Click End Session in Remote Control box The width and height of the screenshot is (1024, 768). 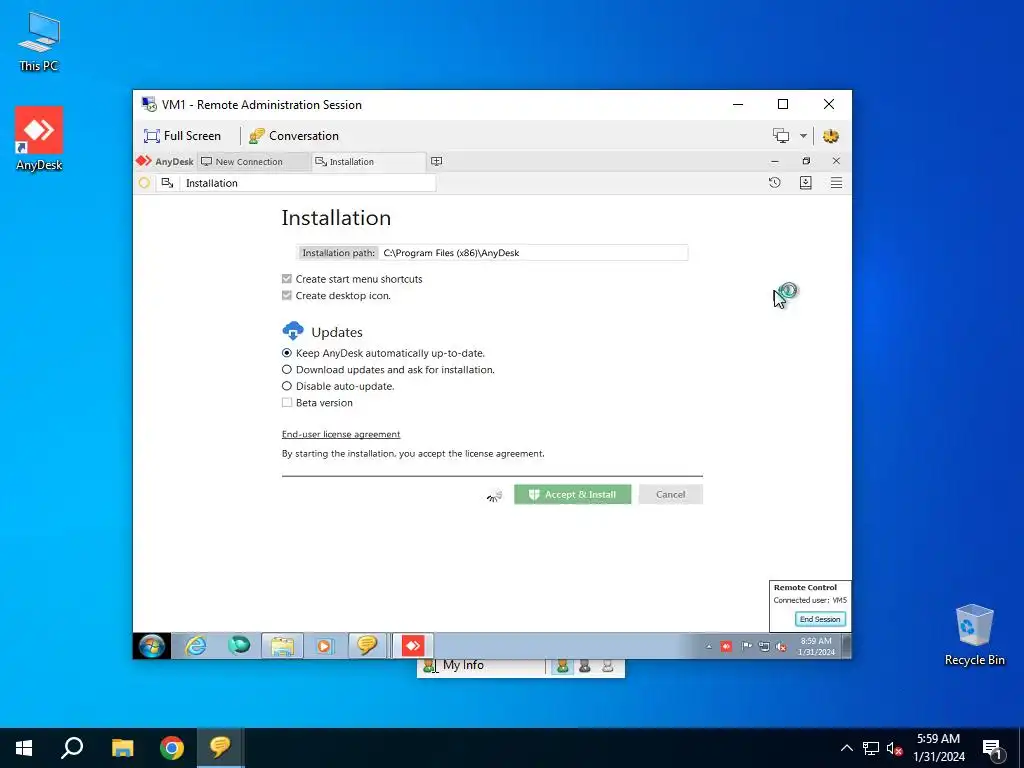[820, 618]
